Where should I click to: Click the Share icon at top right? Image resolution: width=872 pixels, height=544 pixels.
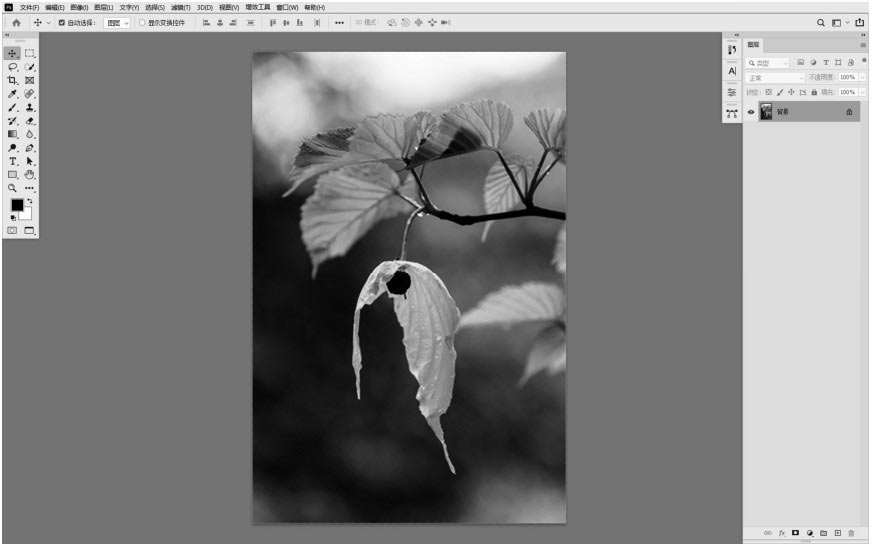(x=860, y=23)
